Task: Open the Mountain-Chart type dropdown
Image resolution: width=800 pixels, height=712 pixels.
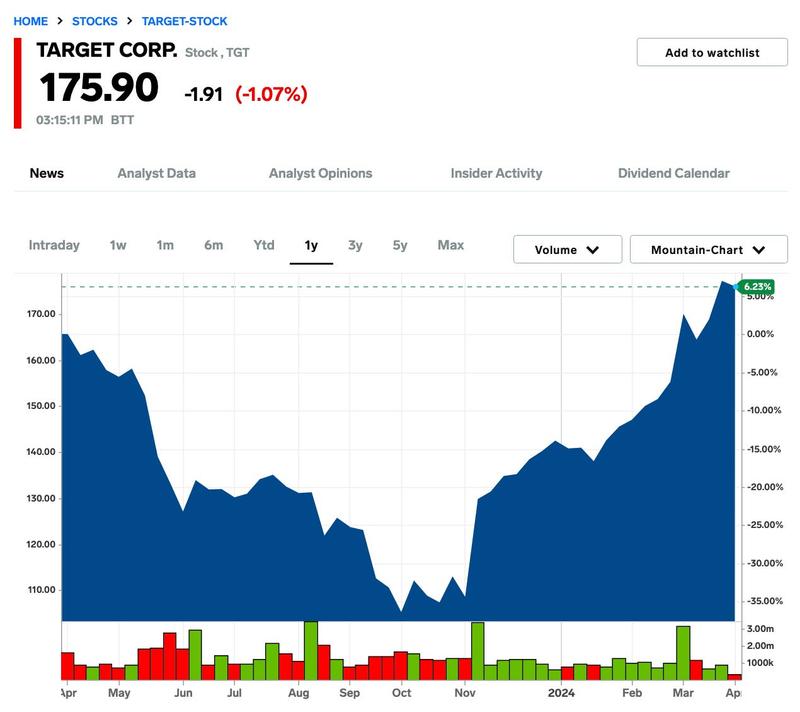Action: 709,250
